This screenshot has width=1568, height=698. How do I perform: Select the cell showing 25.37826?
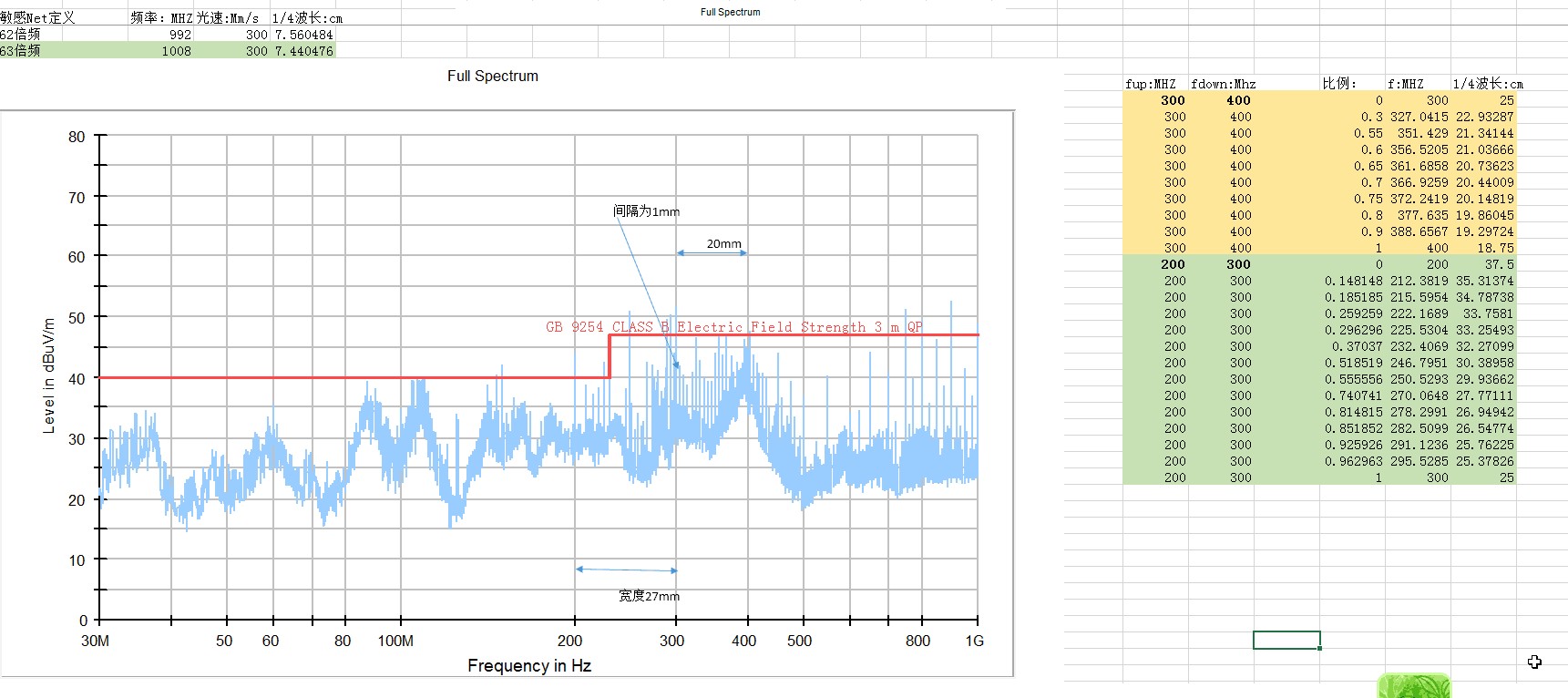1484,461
